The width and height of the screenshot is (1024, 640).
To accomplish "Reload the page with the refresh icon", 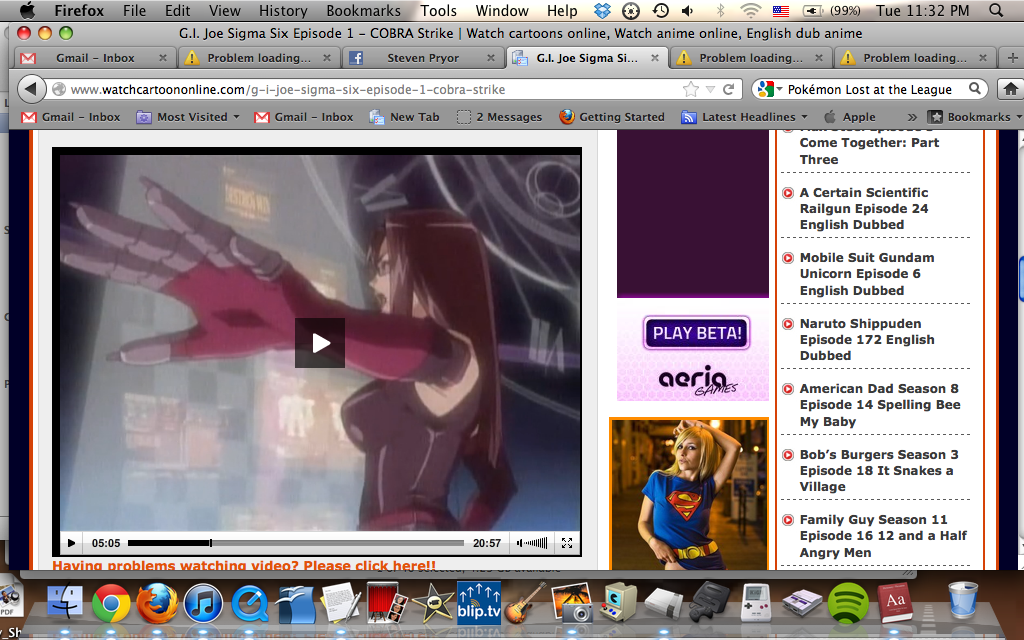I will (729, 89).
